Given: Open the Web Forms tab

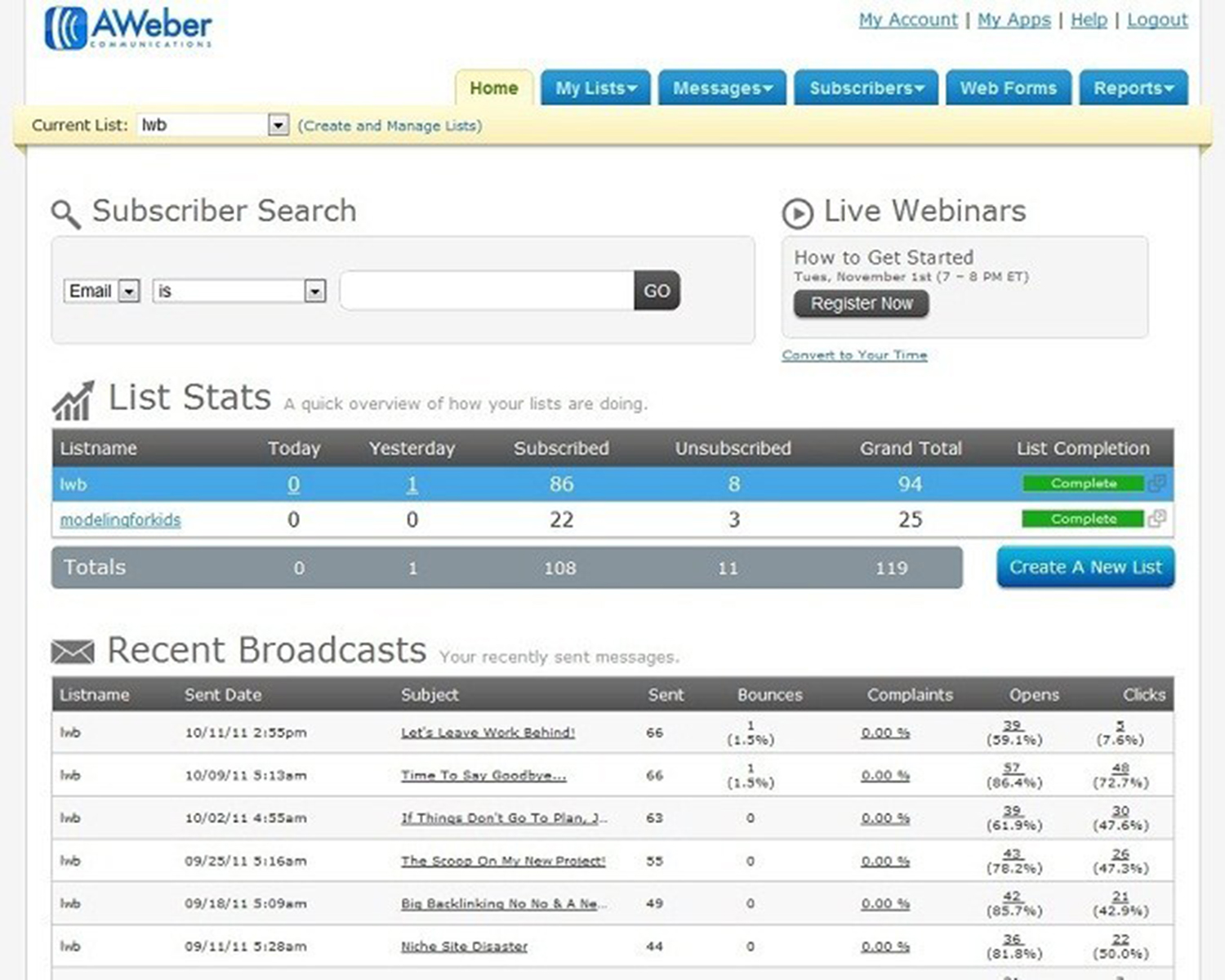Looking at the screenshot, I should tap(1009, 88).
